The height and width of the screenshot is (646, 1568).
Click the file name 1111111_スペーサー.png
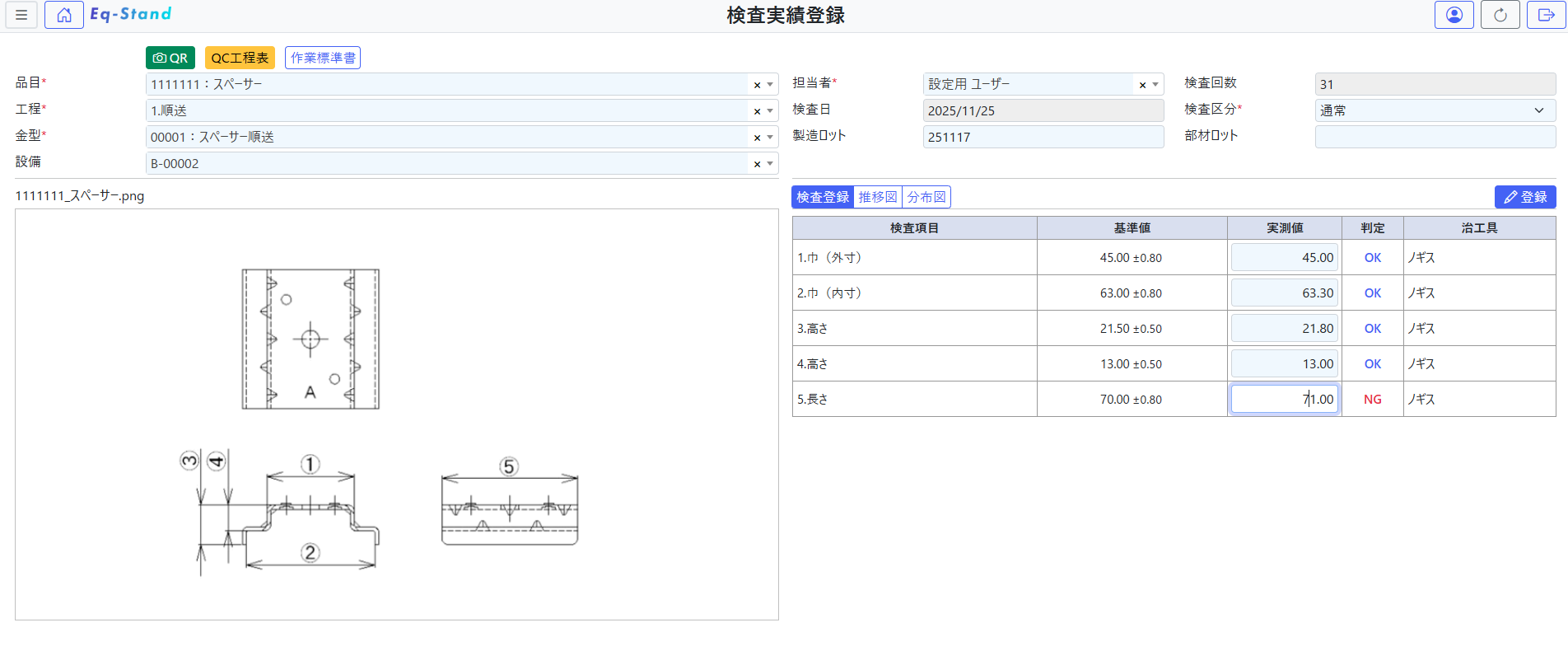[80, 196]
